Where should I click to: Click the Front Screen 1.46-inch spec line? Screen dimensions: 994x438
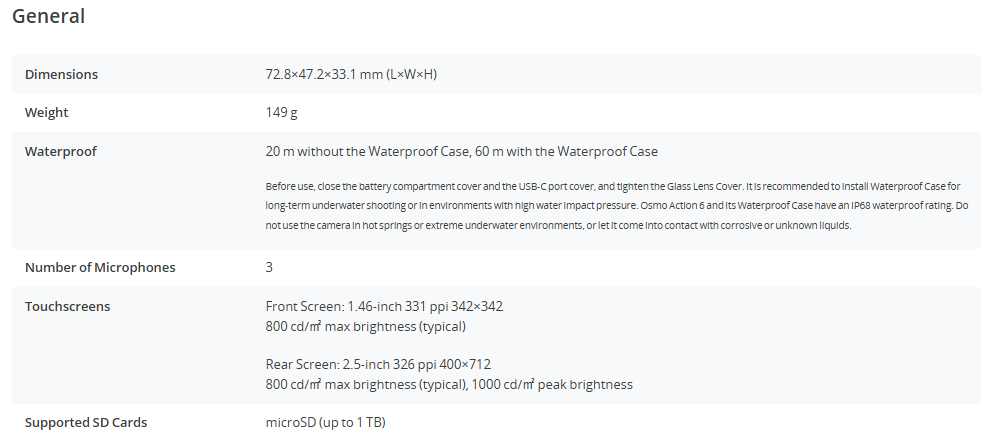(391, 306)
